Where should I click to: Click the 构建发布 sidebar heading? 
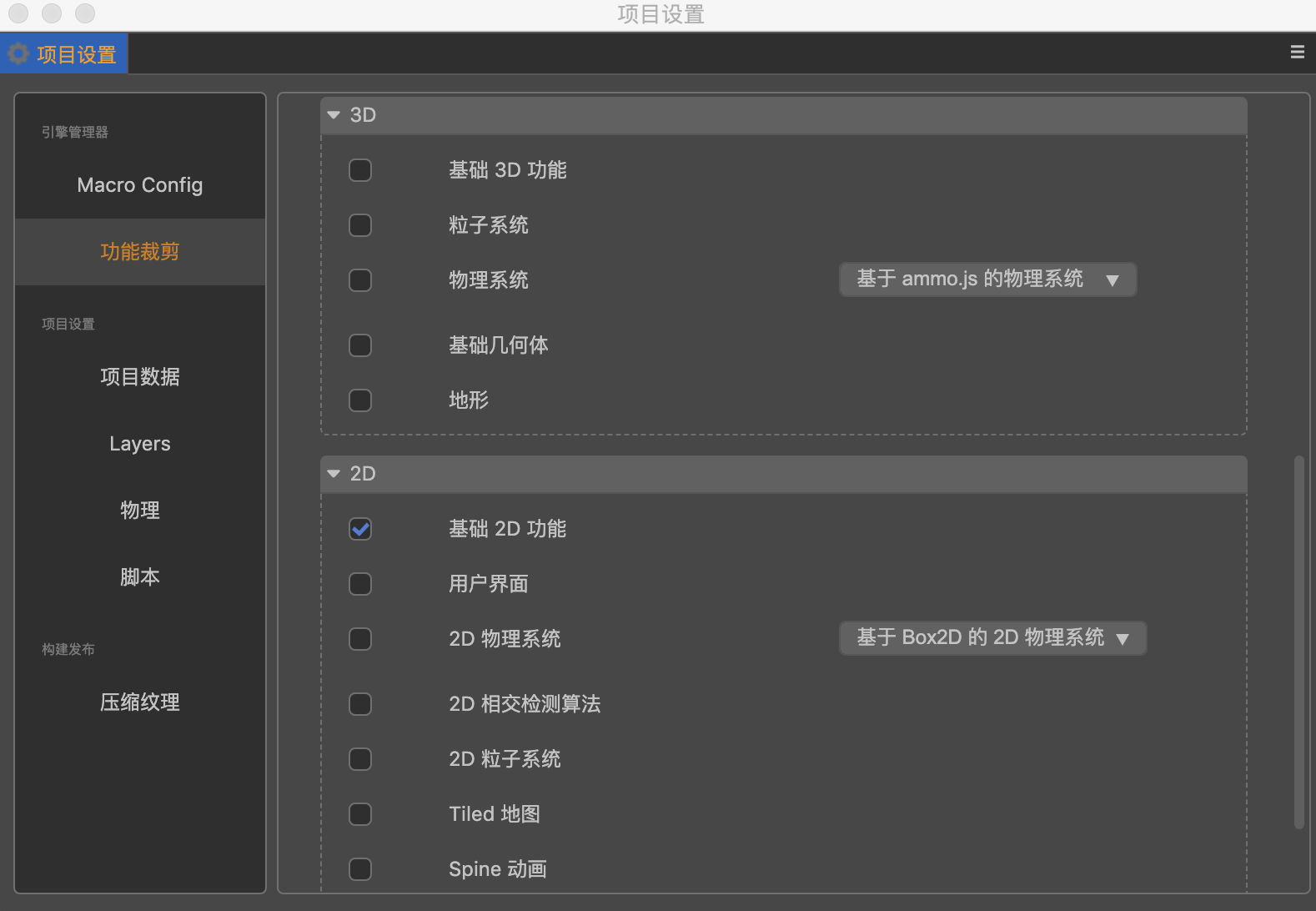pos(68,649)
